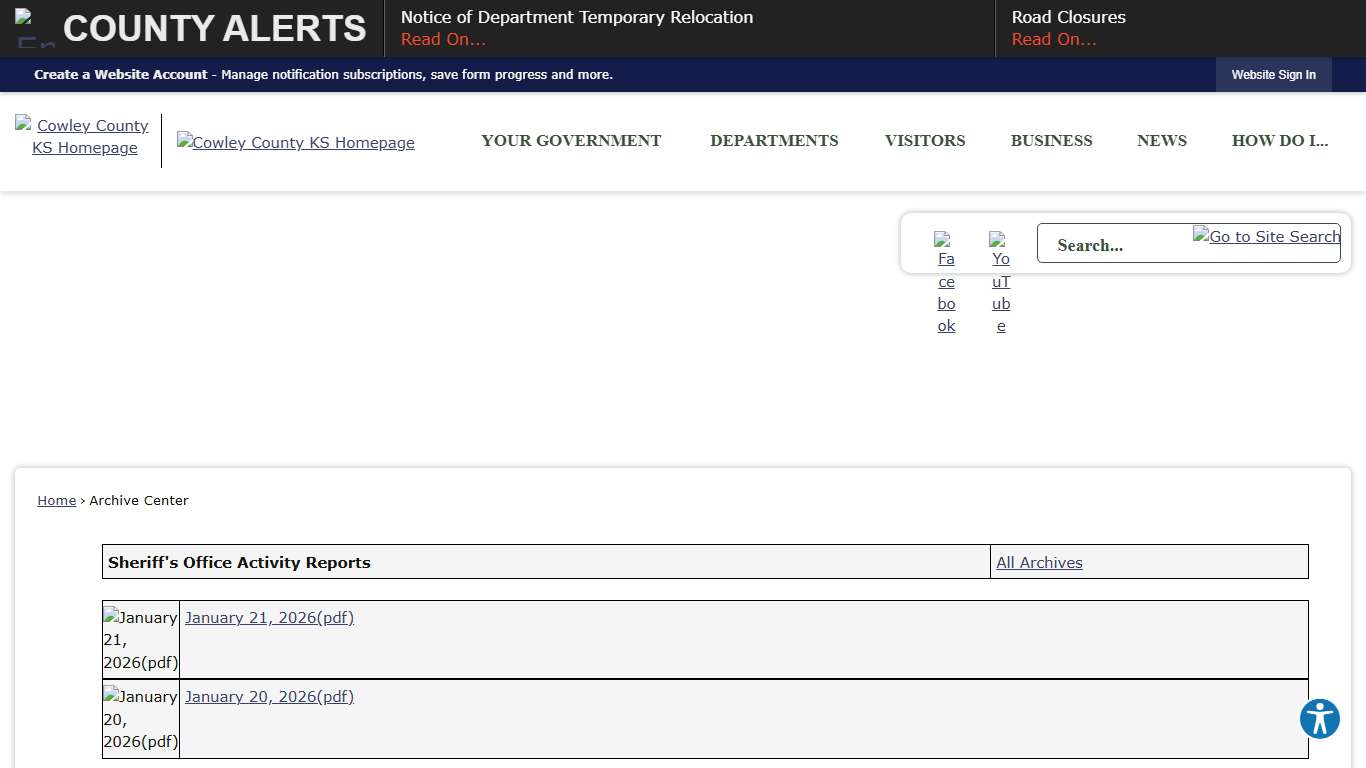Open the accessibility options icon
The image size is (1366, 768).
[x=1319, y=719]
